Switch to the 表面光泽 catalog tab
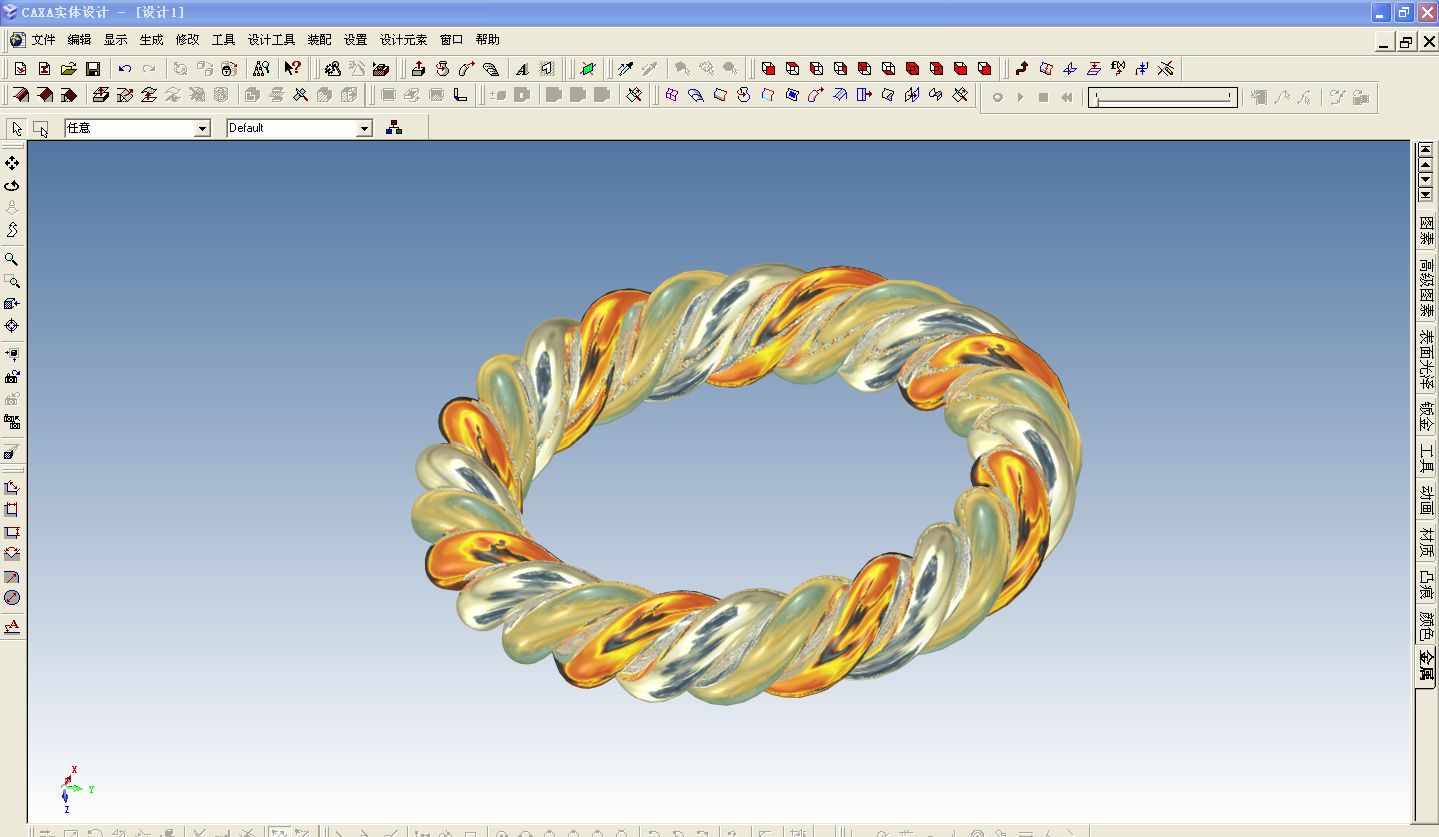Screen dimensions: 1439x837 1426,360
